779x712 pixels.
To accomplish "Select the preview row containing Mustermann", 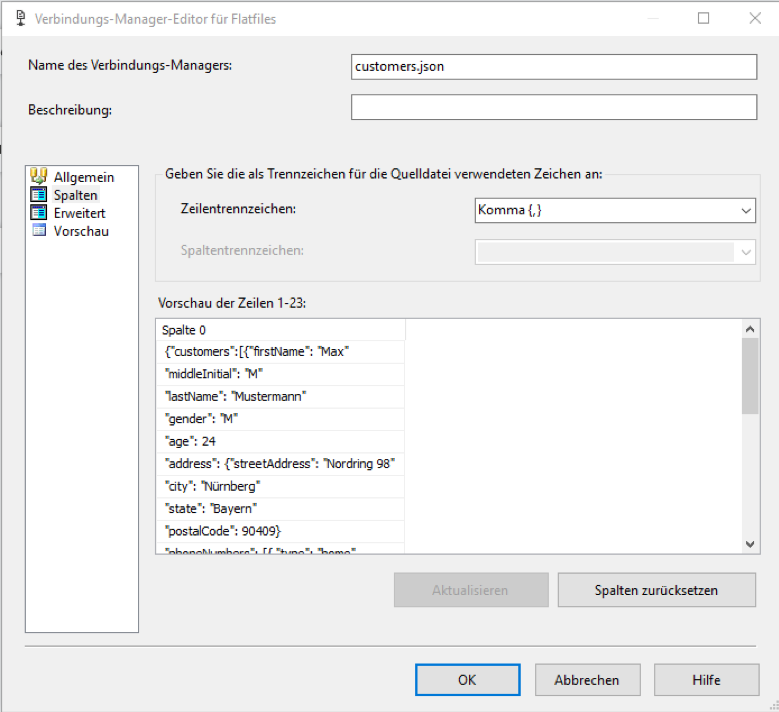I will click(281, 396).
